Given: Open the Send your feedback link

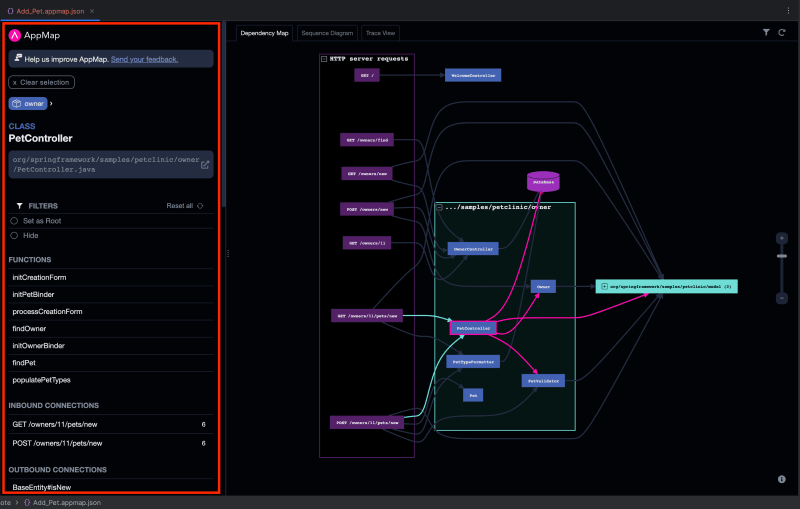Looking at the screenshot, I should [144, 59].
